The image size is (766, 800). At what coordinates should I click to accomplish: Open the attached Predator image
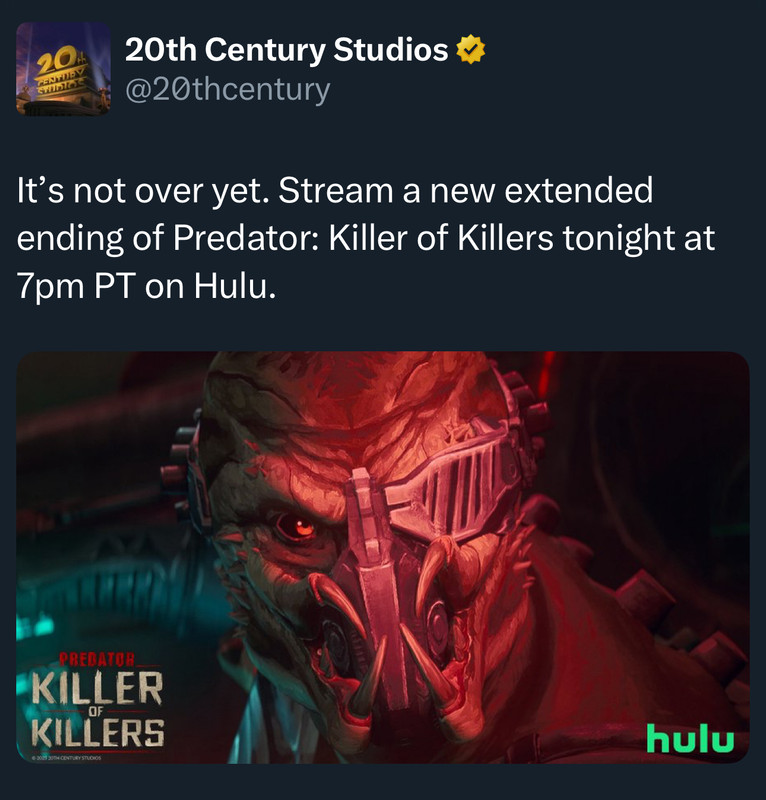point(383,557)
